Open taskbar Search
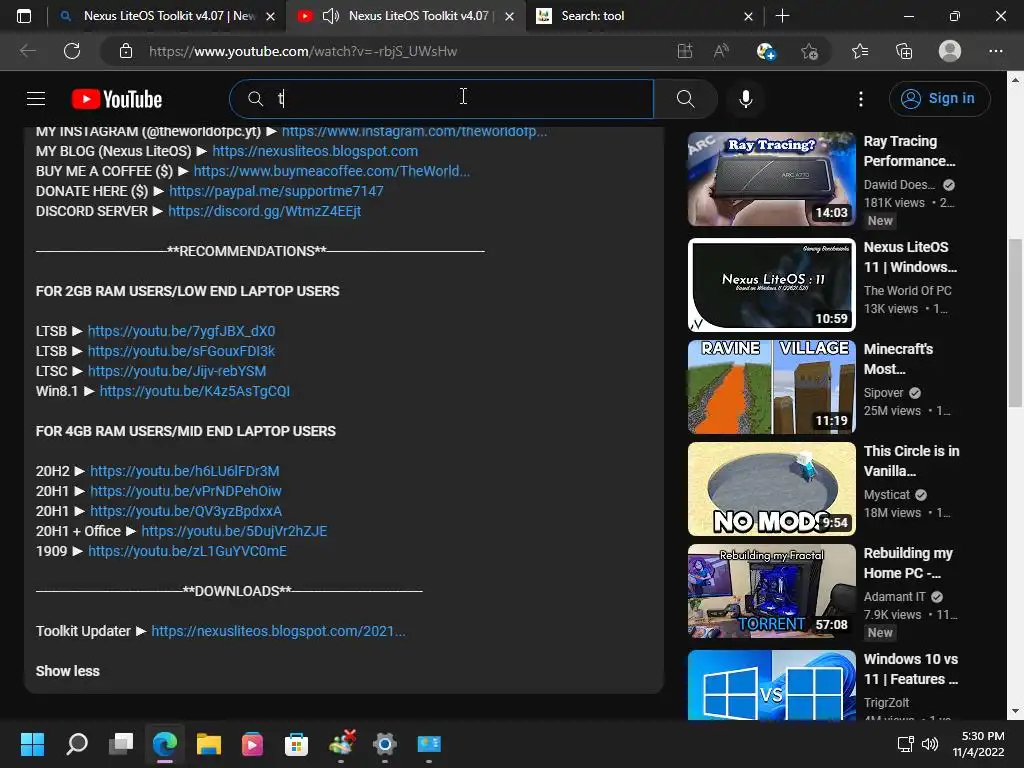 coord(77,744)
